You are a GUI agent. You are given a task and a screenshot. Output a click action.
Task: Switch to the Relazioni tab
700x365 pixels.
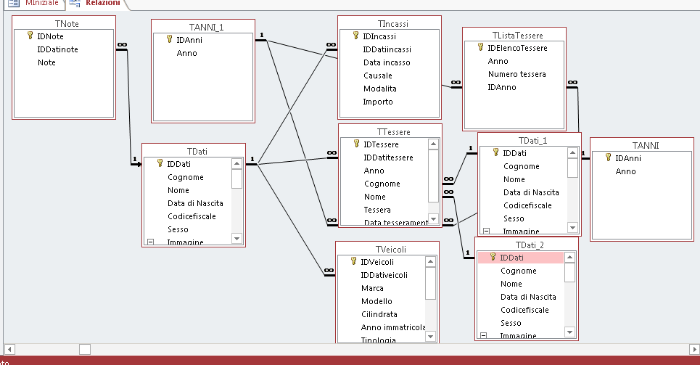tap(103, 3)
